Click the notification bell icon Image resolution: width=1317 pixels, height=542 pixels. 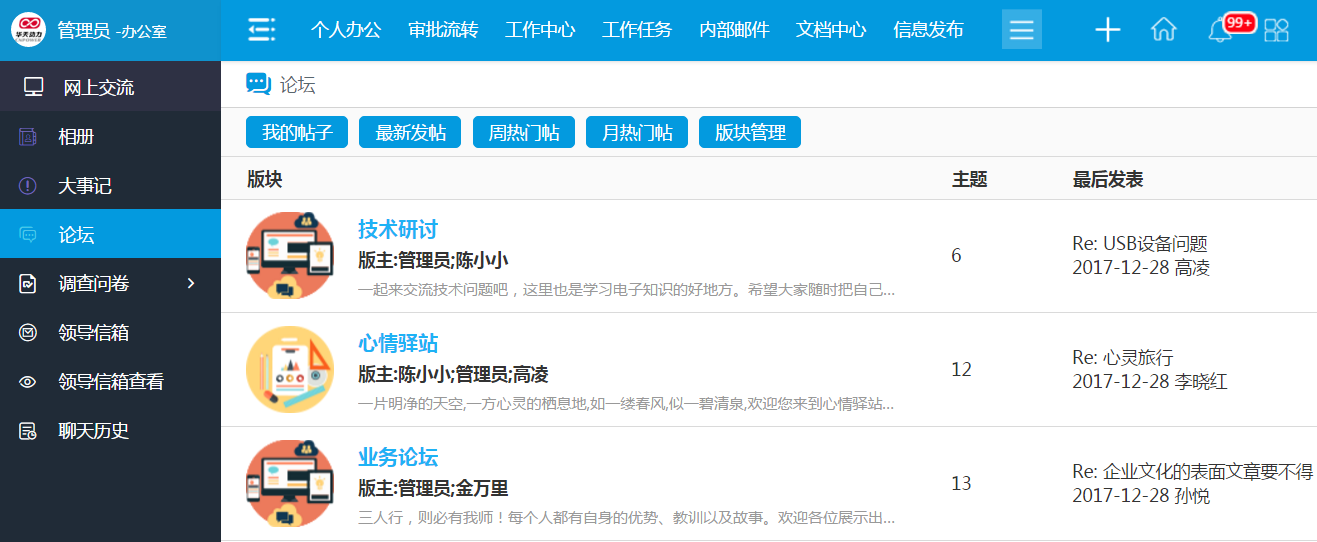1219,31
